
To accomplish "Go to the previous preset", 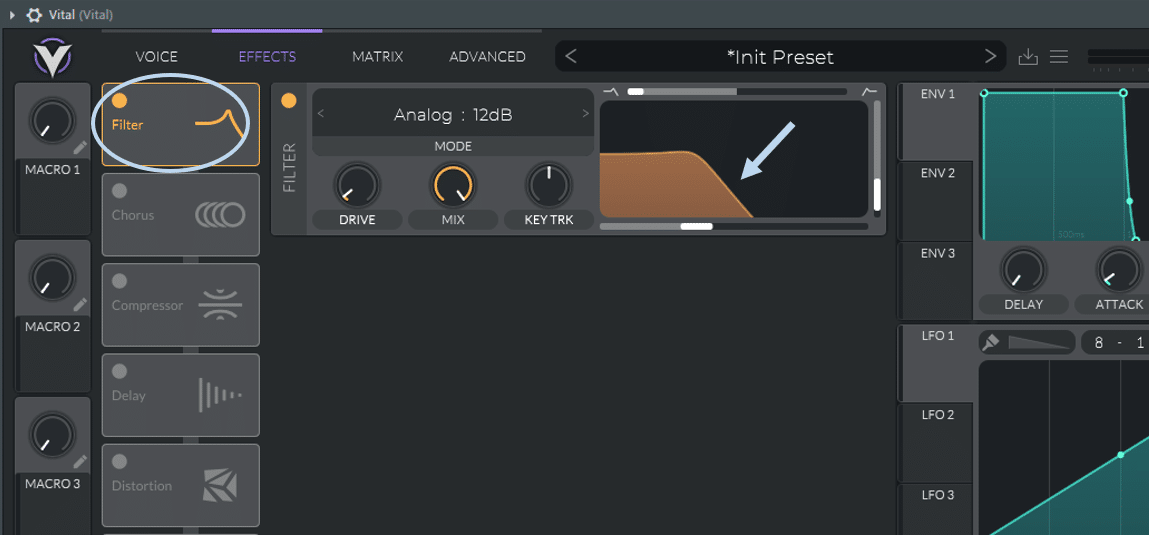I will (x=572, y=56).
